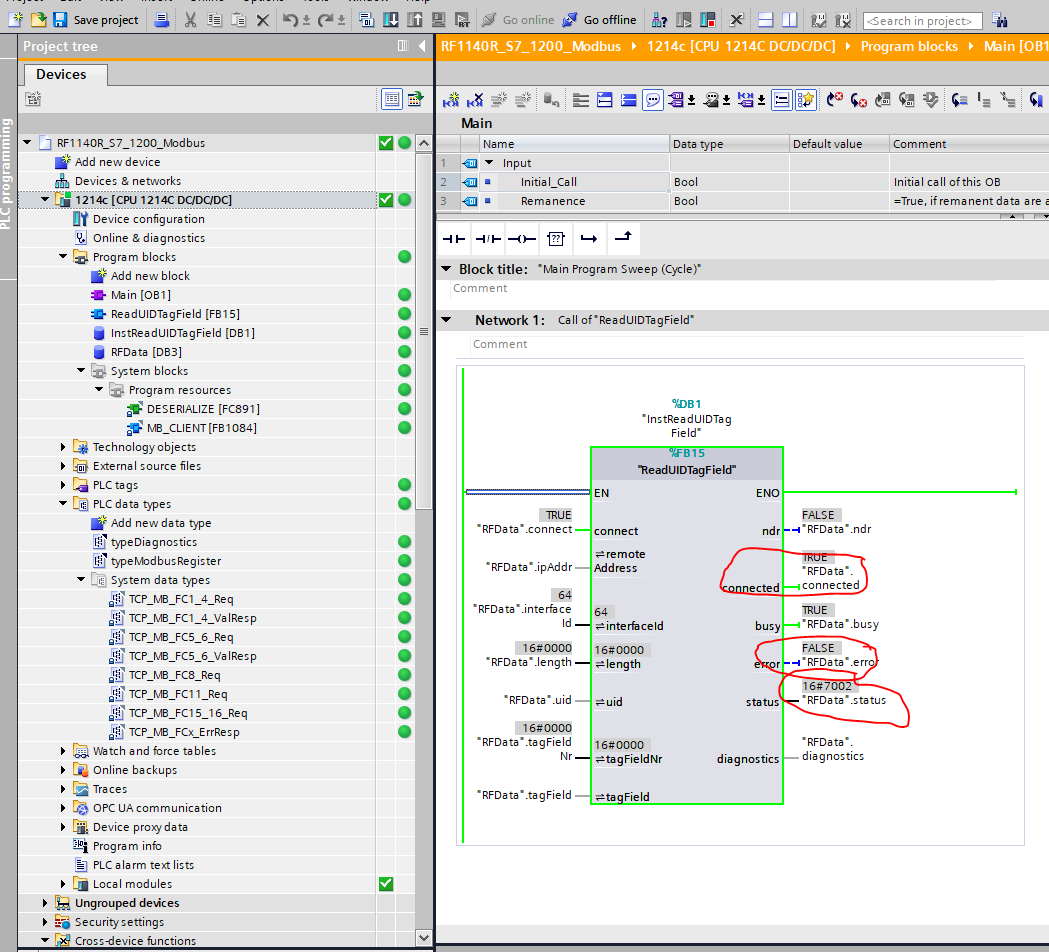Click the print icon in toolbar
The image size is (1049, 952).
pos(162,19)
